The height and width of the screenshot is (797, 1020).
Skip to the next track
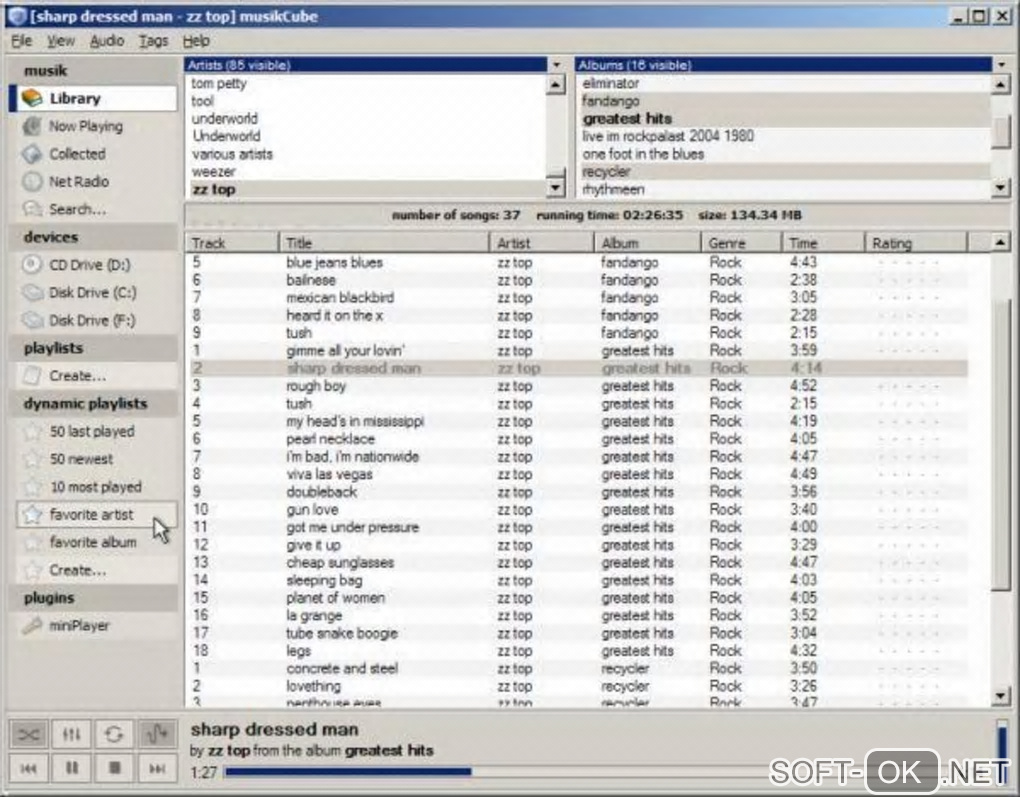point(157,768)
